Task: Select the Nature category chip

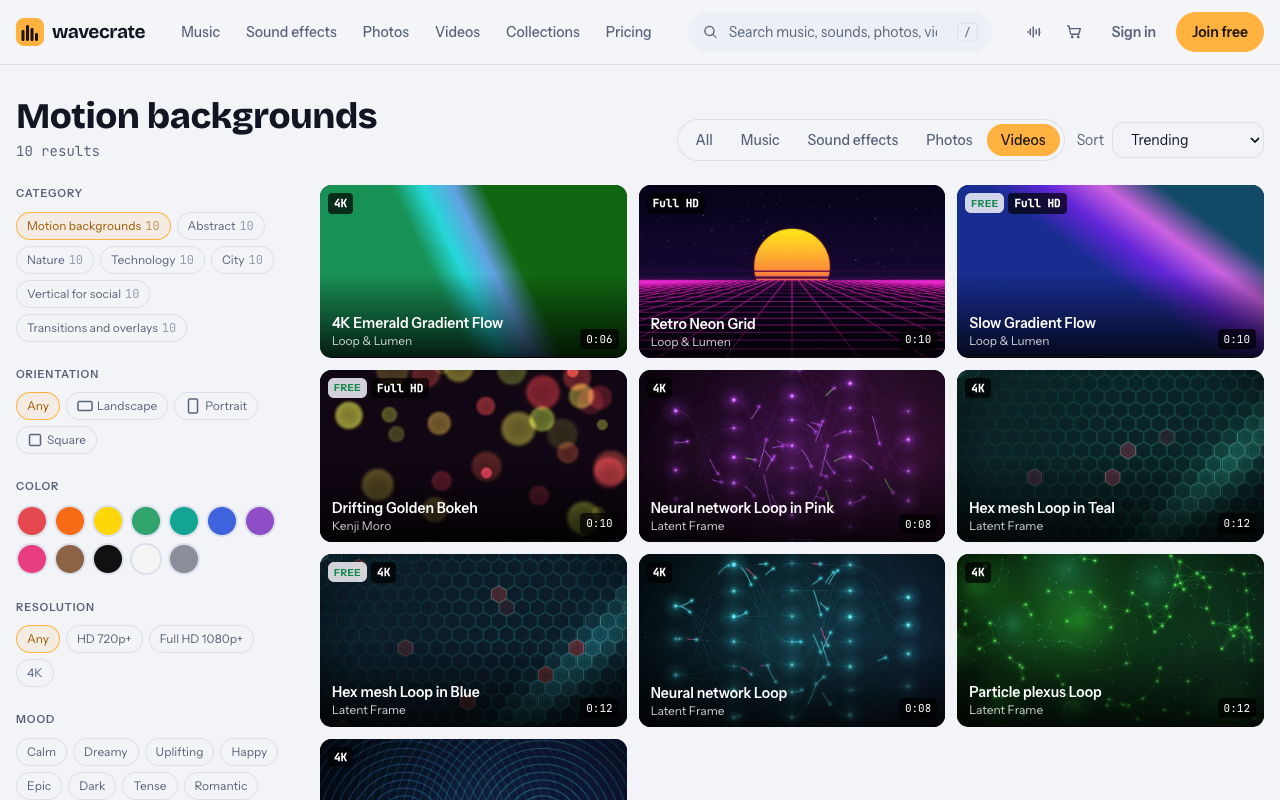Action: pyautogui.click(x=55, y=260)
